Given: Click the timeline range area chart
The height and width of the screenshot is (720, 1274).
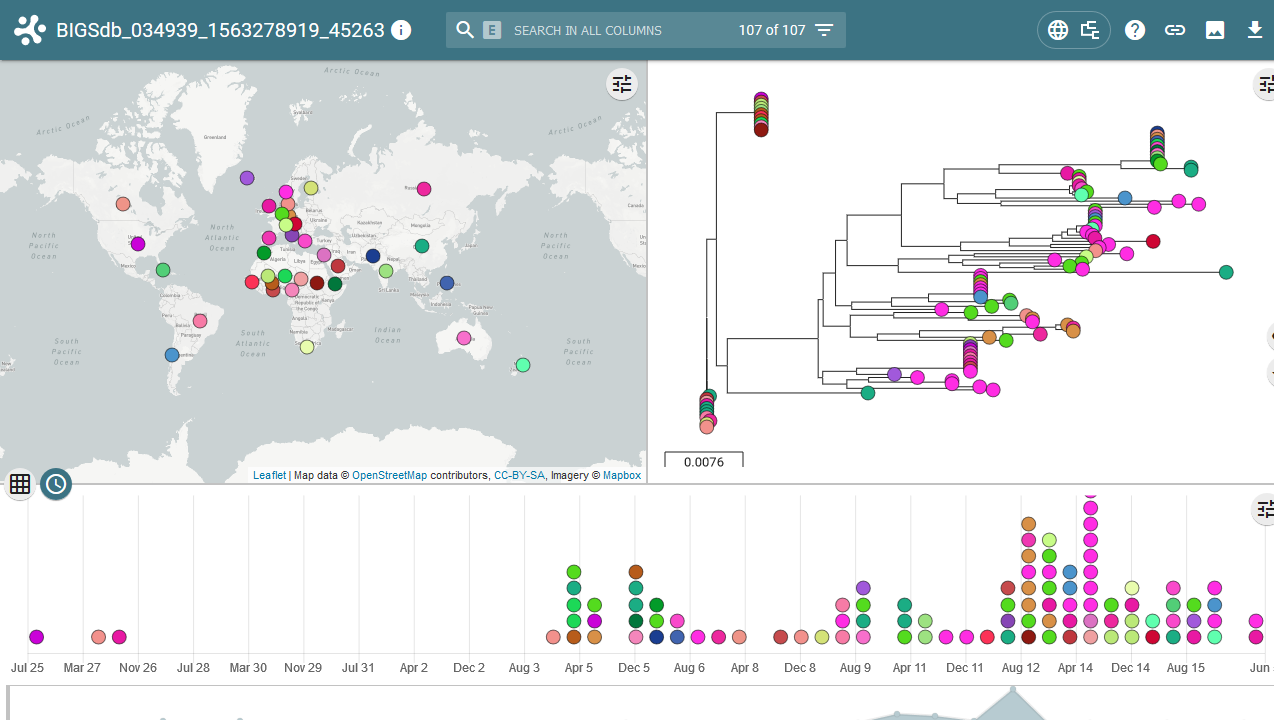Looking at the screenshot, I should [x=640, y=703].
